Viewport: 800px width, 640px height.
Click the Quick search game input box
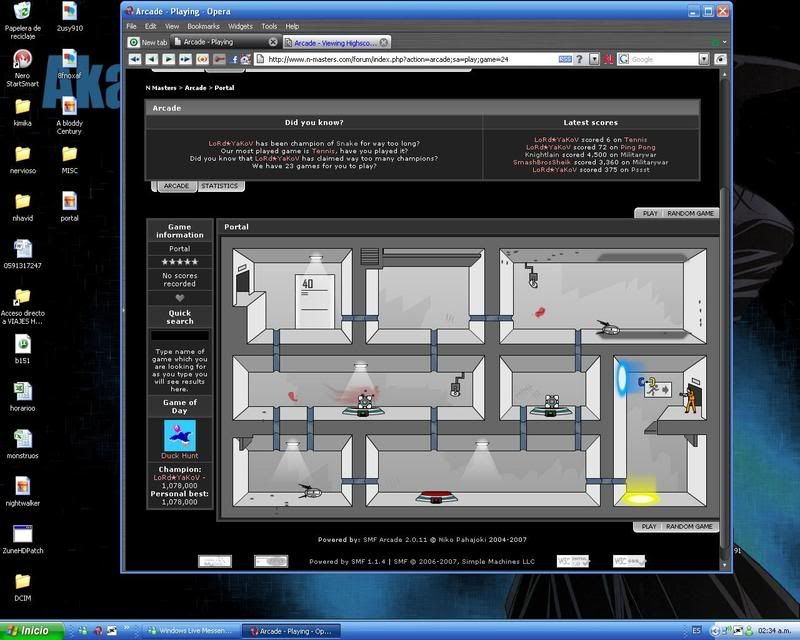click(180, 335)
